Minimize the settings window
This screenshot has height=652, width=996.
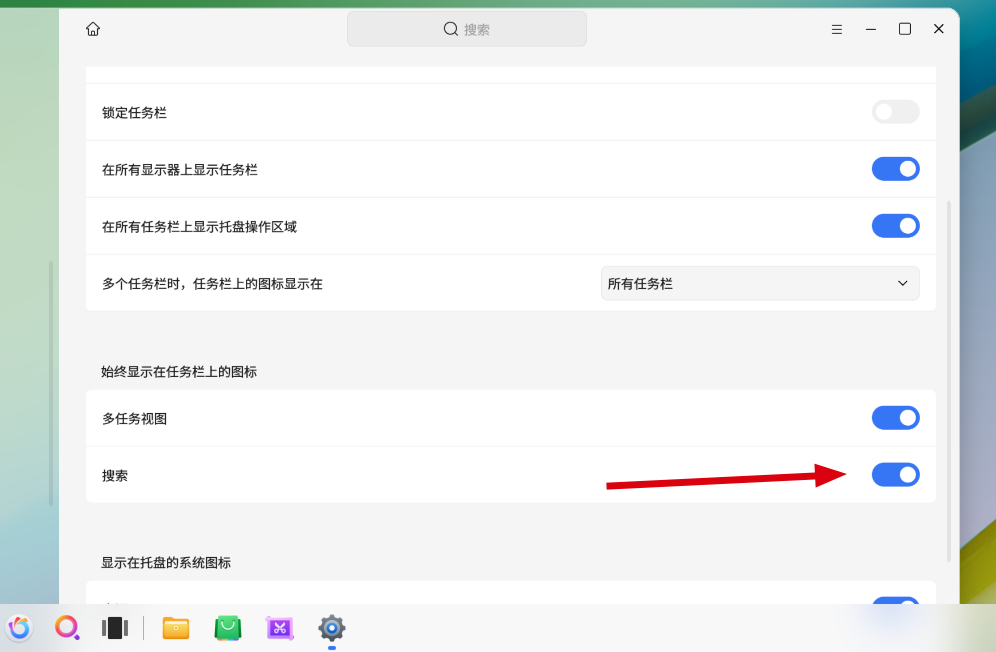click(871, 29)
